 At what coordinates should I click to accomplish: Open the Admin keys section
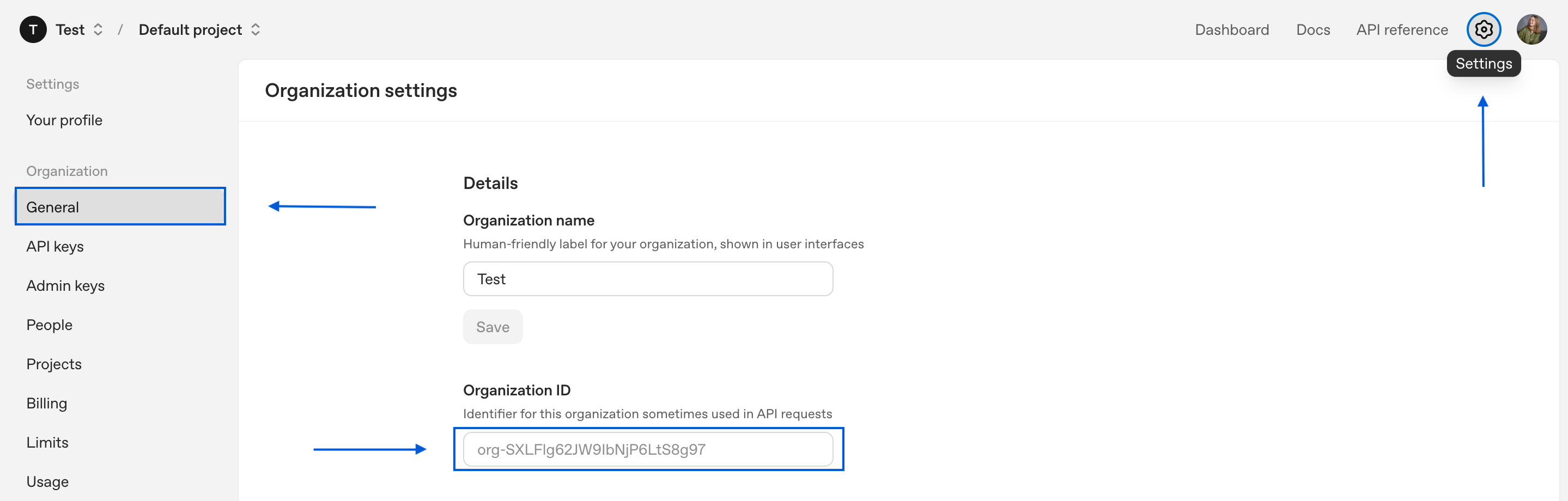tap(65, 285)
